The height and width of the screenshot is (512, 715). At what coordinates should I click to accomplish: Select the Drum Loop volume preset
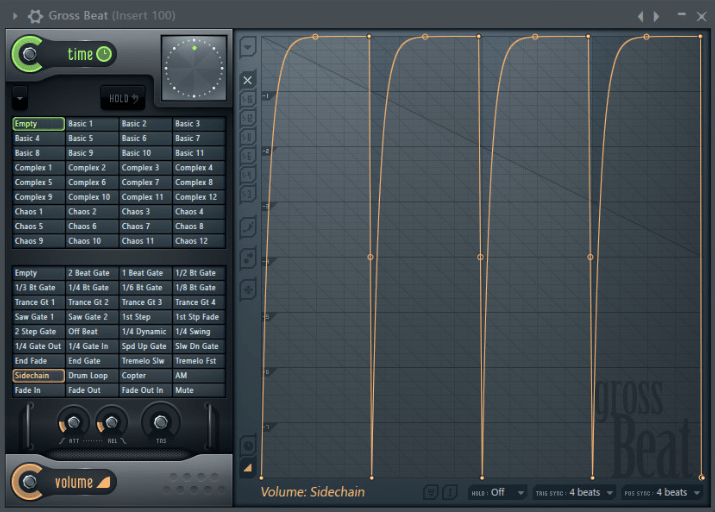(92, 376)
